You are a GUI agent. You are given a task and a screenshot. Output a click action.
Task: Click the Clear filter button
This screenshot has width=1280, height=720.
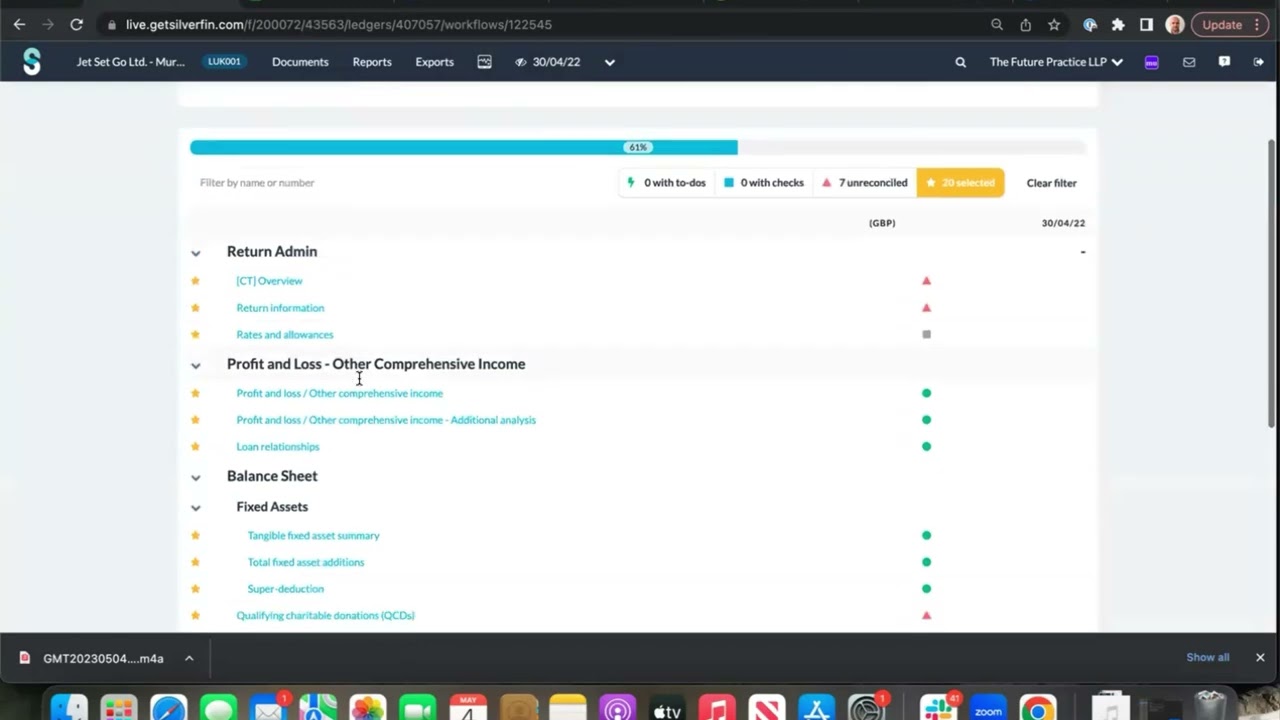click(1051, 183)
